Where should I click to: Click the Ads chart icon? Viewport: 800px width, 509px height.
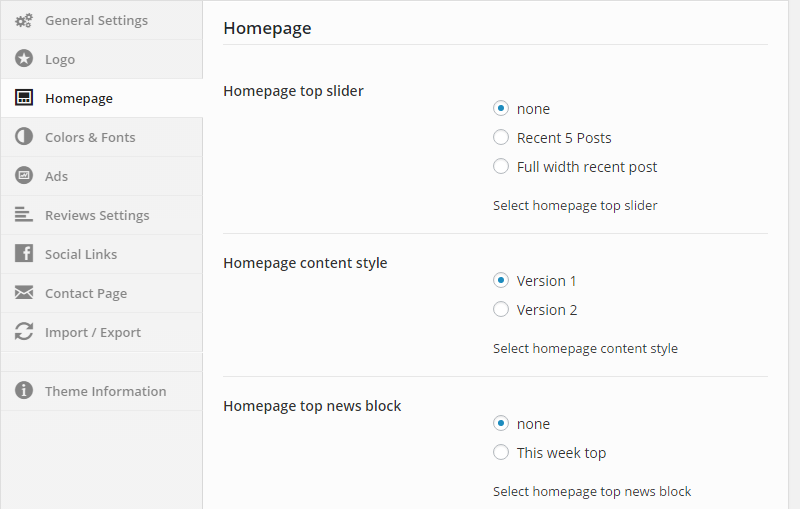coord(24,176)
